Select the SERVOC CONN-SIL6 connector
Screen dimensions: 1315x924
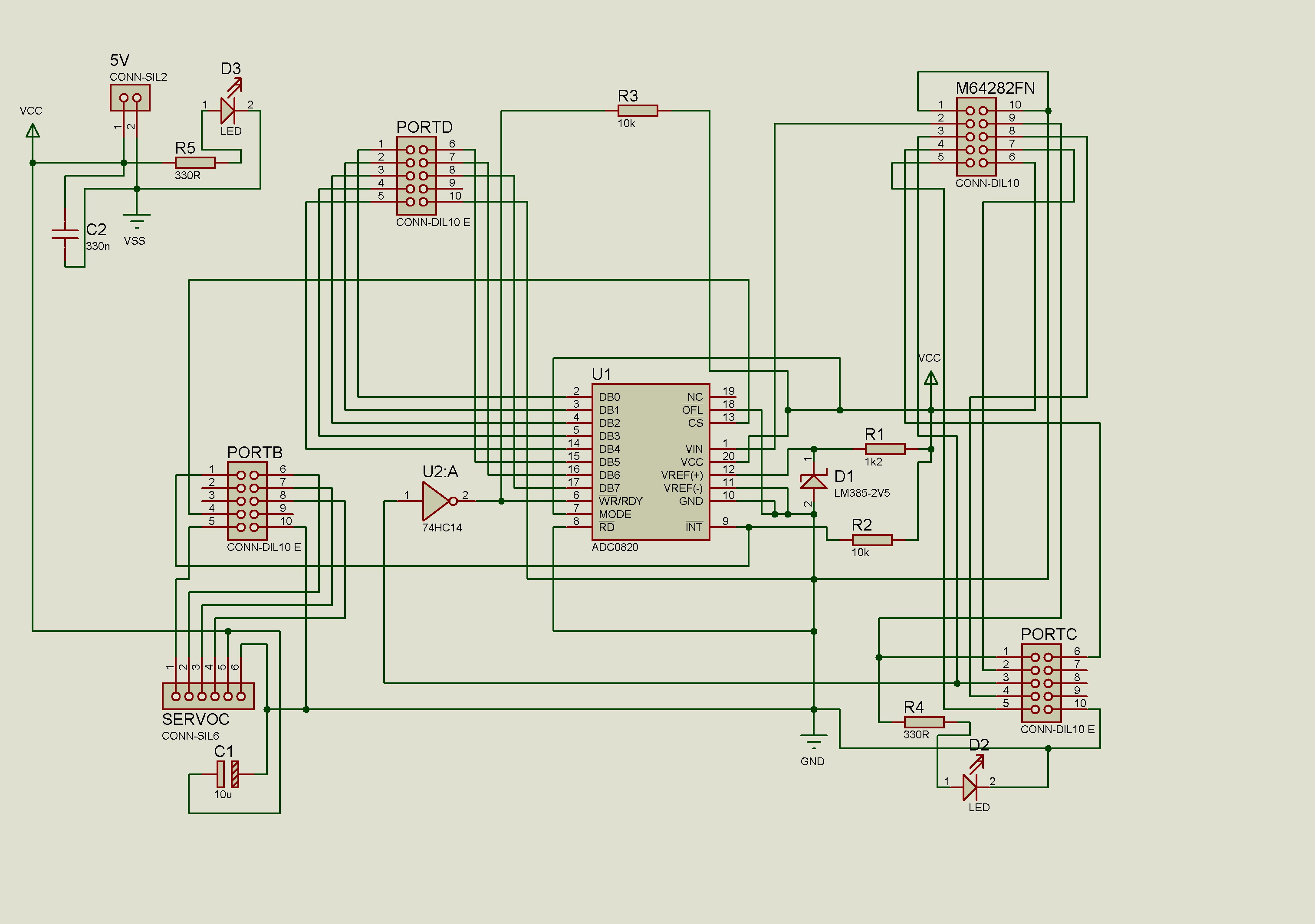tap(208, 696)
